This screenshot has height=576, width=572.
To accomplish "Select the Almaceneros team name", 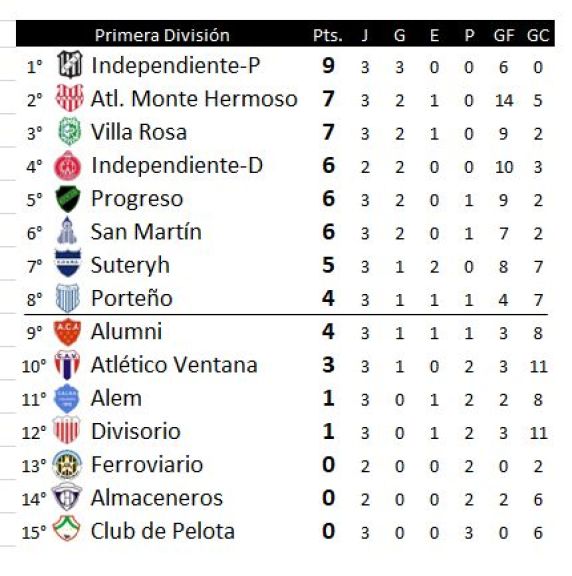I will pyautogui.click(x=157, y=498).
